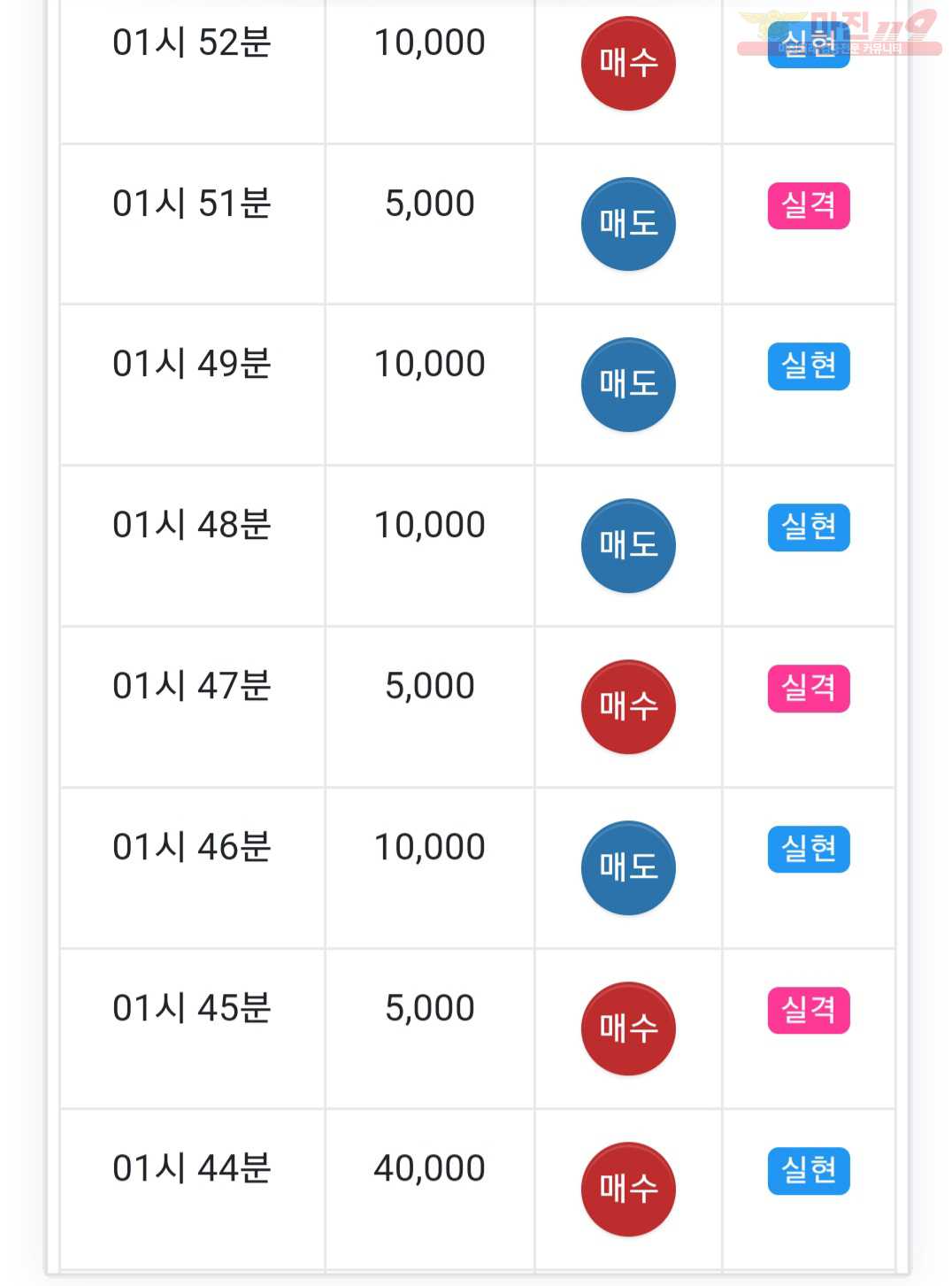Select the blue 실현 badge for 01시 44분

809,1170
